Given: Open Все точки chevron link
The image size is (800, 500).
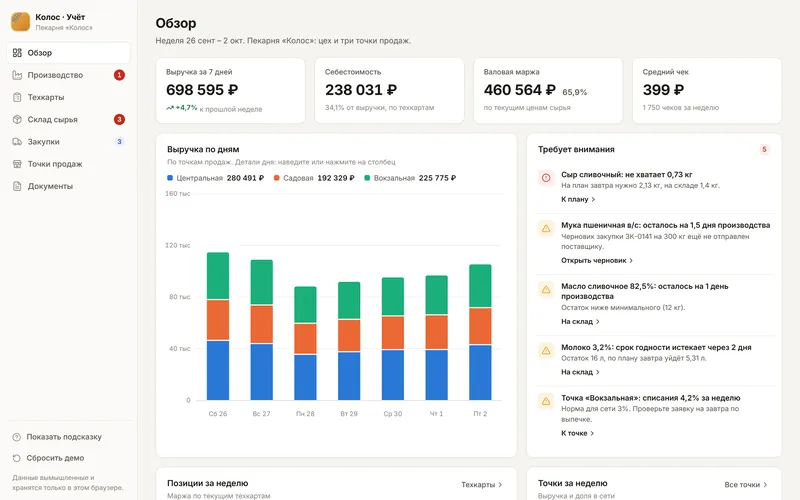Looking at the screenshot, I should 745,485.
